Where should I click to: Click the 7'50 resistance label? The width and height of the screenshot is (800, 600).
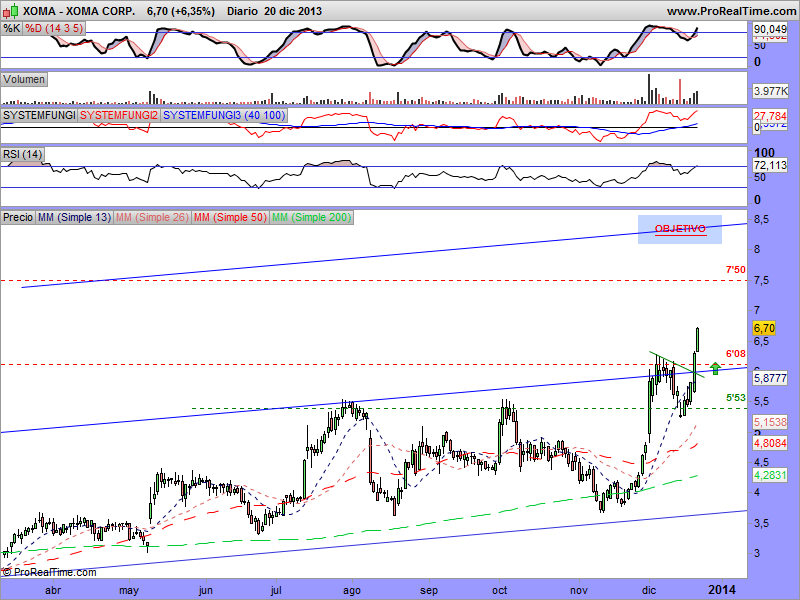pyautogui.click(x=736, y=269)
